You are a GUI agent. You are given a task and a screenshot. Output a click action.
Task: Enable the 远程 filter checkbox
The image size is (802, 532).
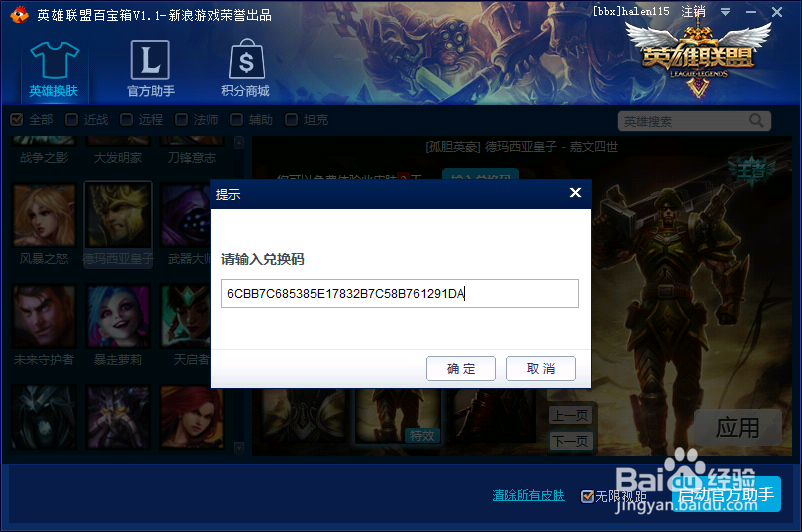coord(126,120)
